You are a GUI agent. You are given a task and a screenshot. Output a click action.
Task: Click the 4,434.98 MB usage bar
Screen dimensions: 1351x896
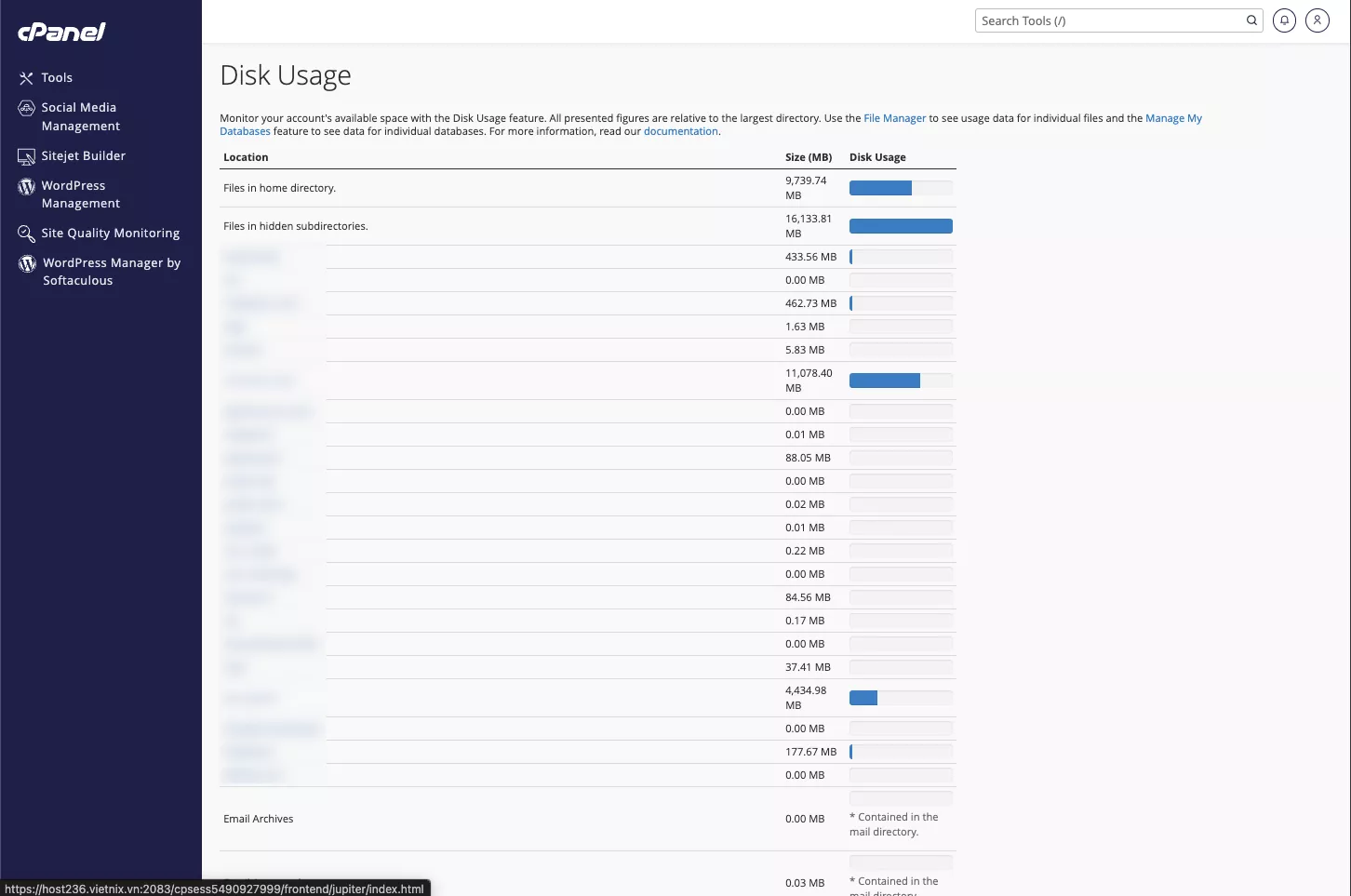(x=901, y=698)
